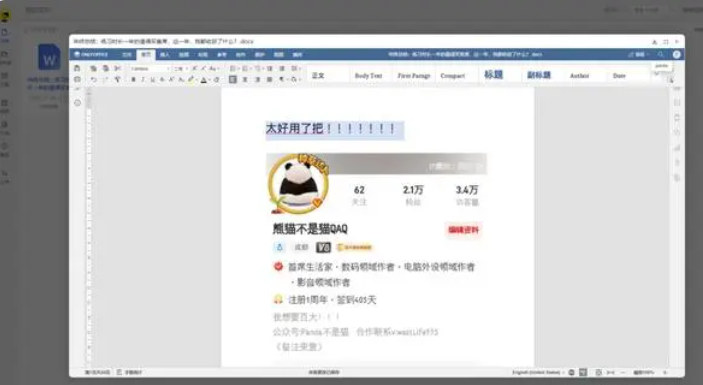Toggle left paragraph alignment
The width and height of the screenshot is (703, 385).
click(233, 79)
